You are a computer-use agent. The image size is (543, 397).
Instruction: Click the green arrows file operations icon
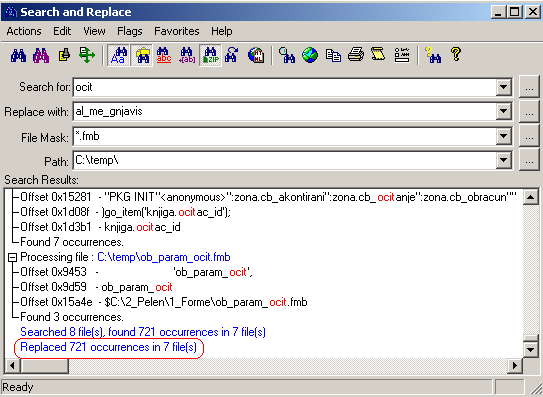[87, 55]
